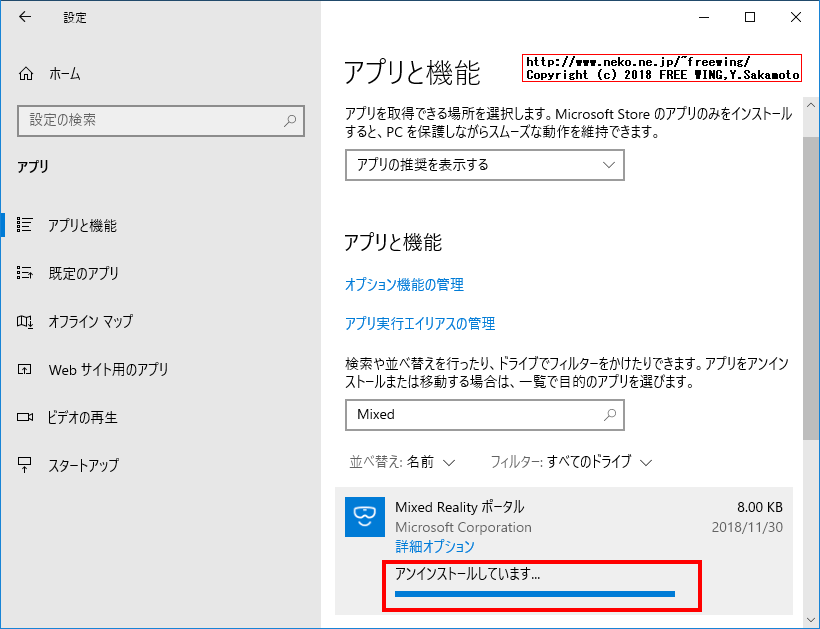820x629 pixels.
Task: Click the Mixed search input field
Action: click(x=484, y=415)
